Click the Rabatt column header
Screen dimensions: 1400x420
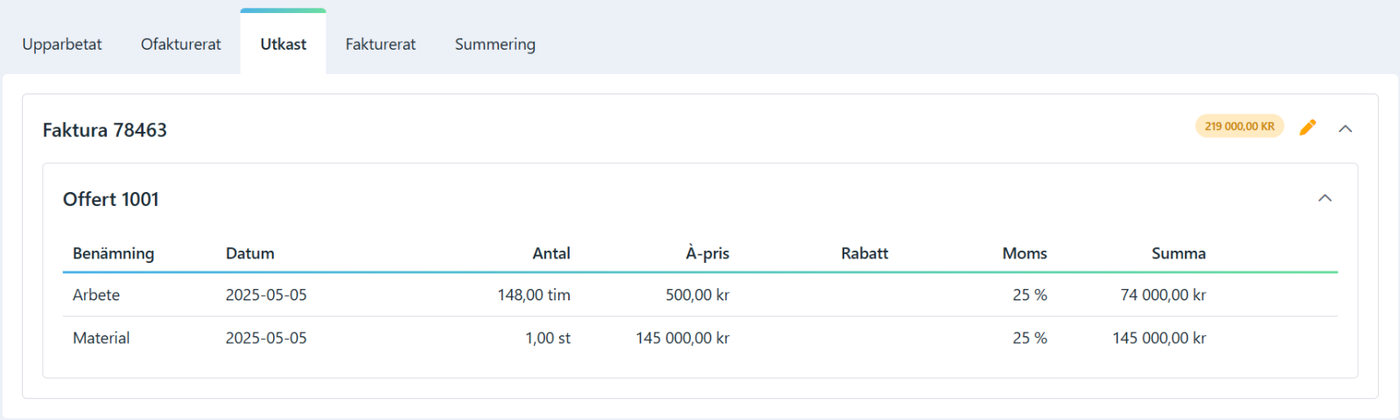click(x=865, y=253)
